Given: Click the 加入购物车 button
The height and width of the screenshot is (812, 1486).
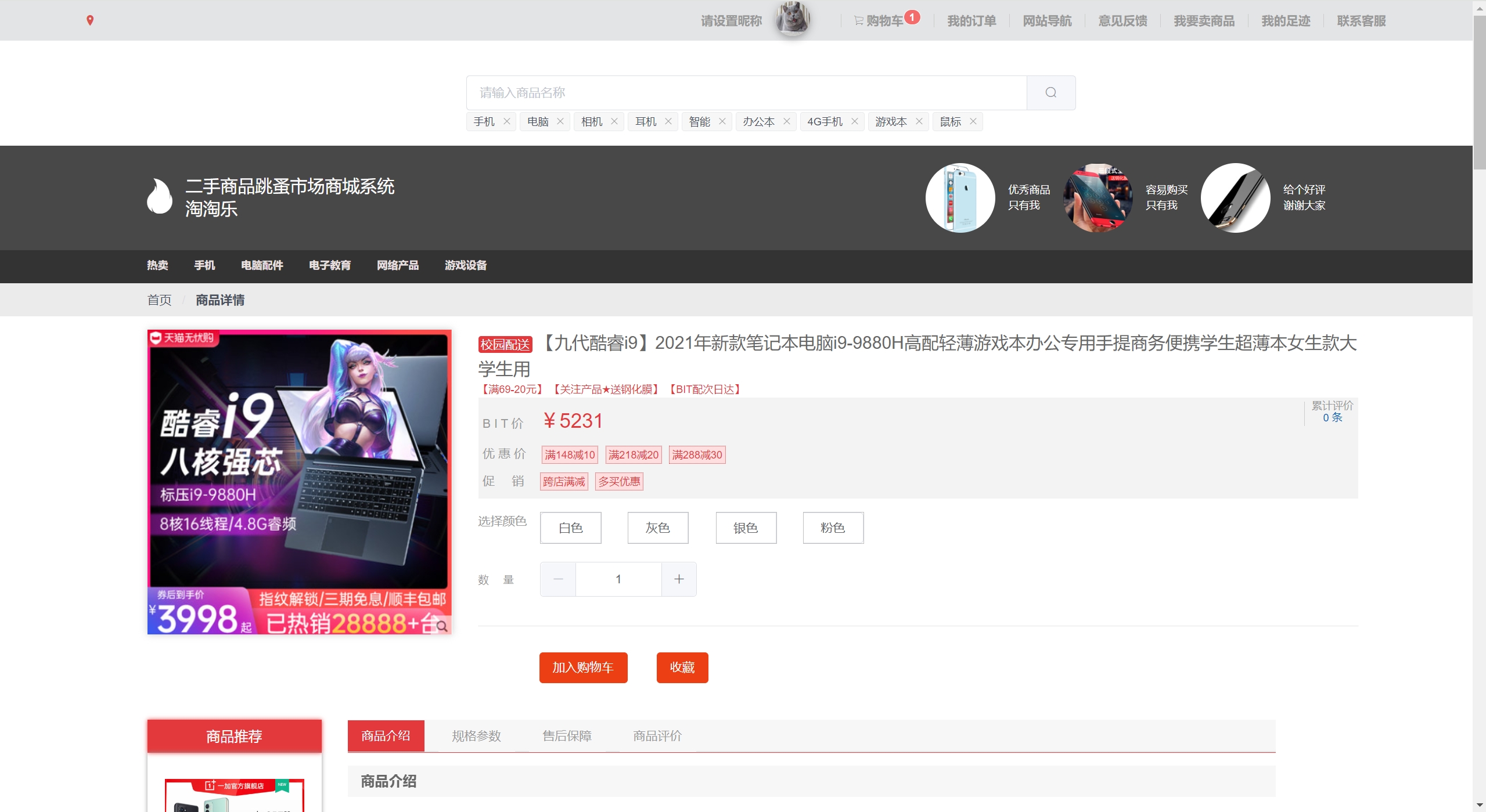Looking at the screenshot, I should 583,667.
